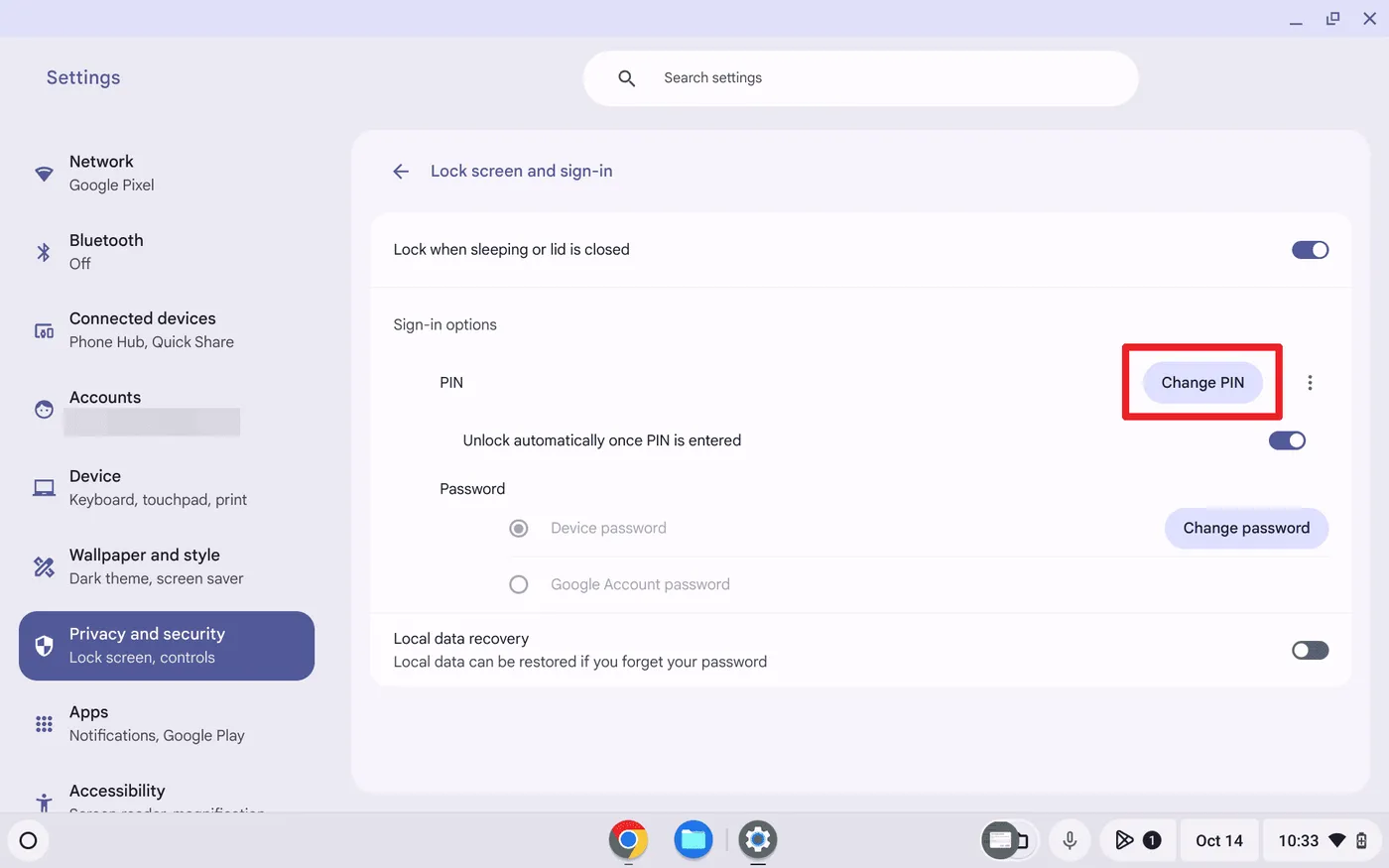Open the Bluetooth settings section
Viewport: 1389px width, 868px height.
[167, 252]
